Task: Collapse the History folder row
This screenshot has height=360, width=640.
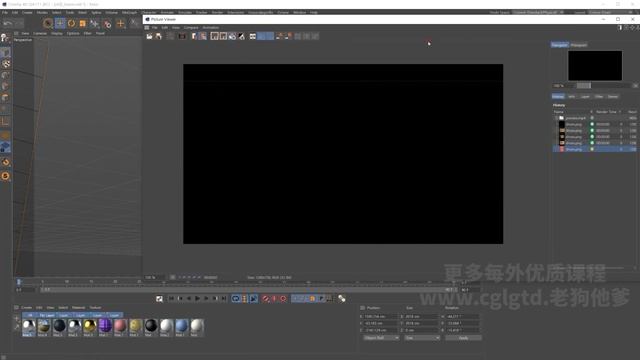Action: (x=556, y=118)
